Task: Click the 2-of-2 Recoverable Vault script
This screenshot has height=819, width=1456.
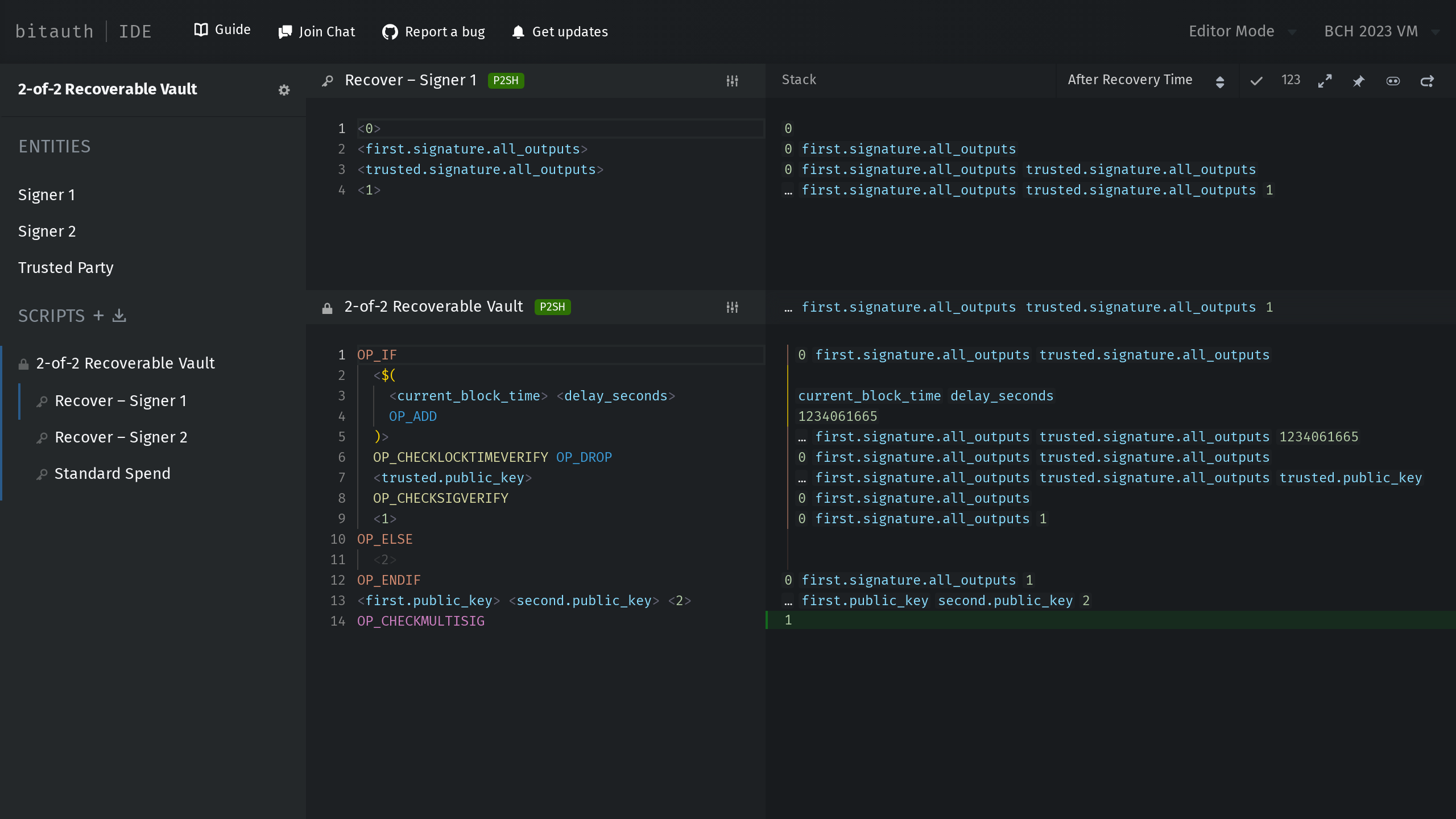Action: (x=125, y=363)
